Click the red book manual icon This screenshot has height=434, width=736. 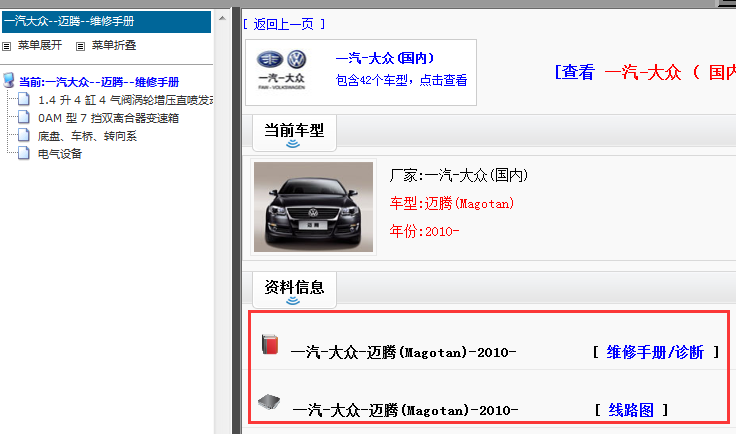(x=270, y=344)
